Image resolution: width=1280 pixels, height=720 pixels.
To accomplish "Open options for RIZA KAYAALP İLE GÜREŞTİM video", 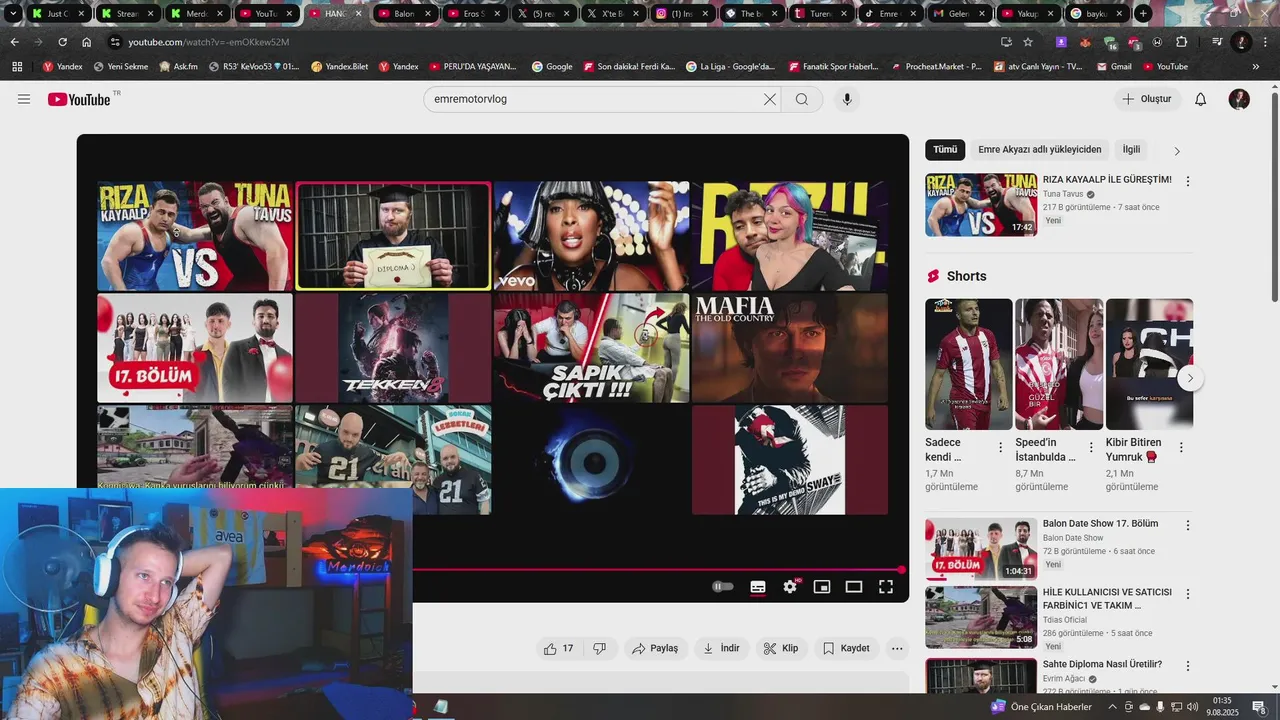I will pyautogui.click(x=1188, y=181).
